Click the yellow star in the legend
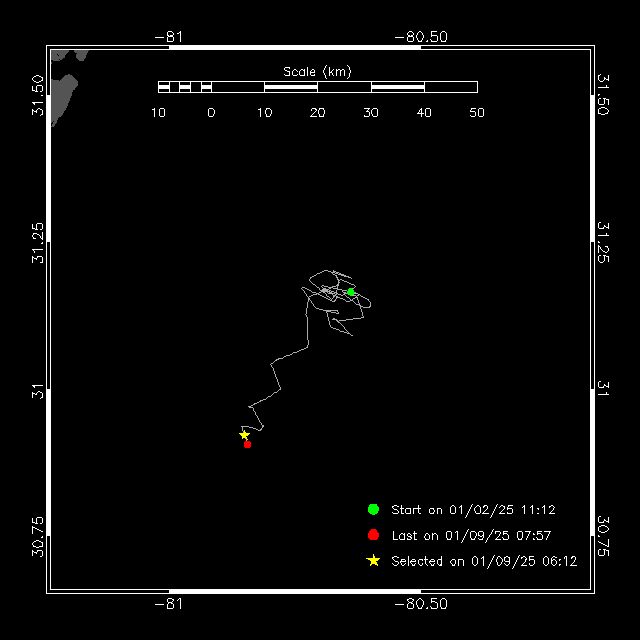 373,561
